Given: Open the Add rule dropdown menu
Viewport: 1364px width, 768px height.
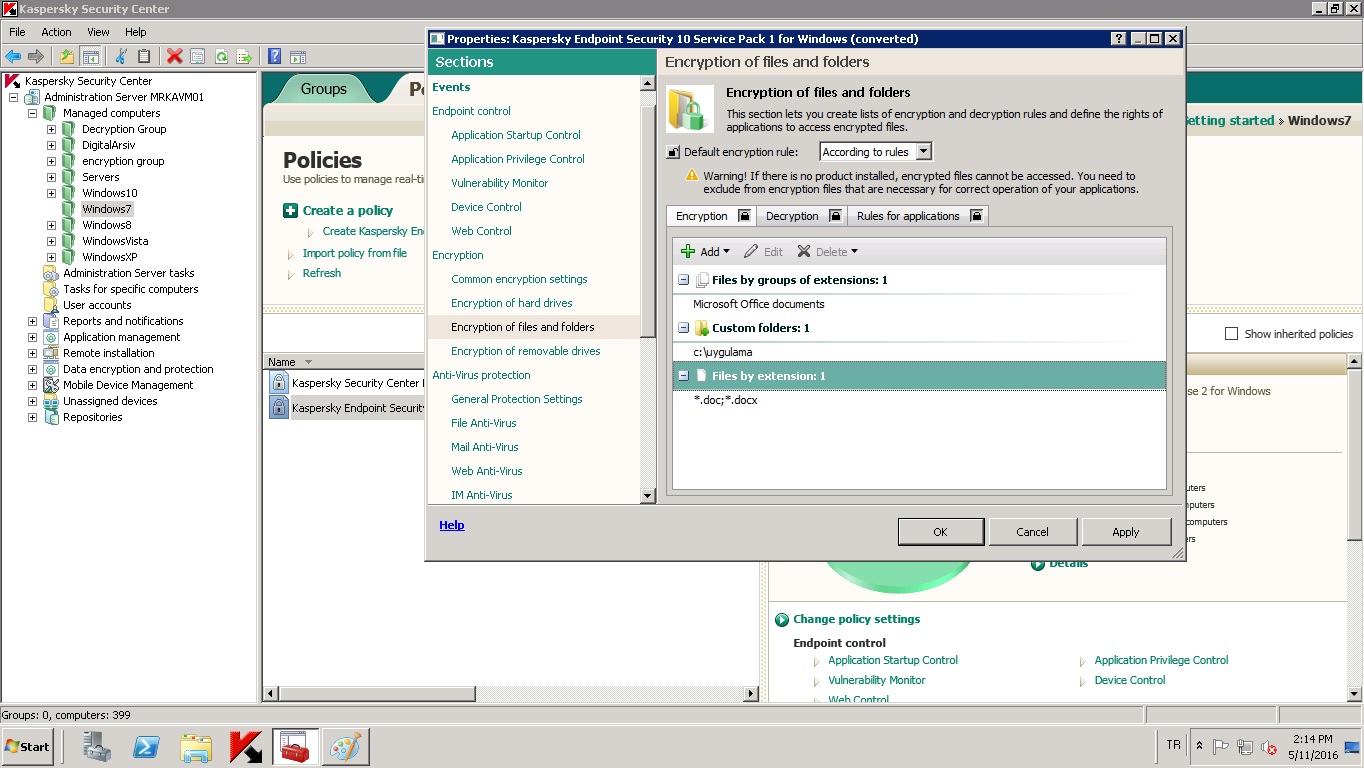Looking at the screenshot, I should (705, 252).
